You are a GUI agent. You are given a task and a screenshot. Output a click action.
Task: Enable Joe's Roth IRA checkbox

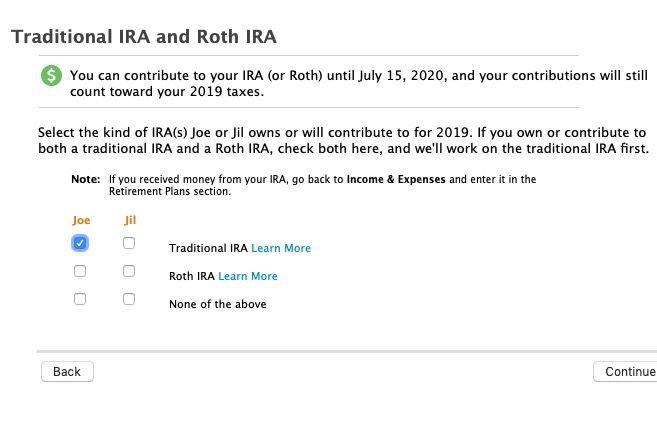pyautogui.click(x=80, y=271)
